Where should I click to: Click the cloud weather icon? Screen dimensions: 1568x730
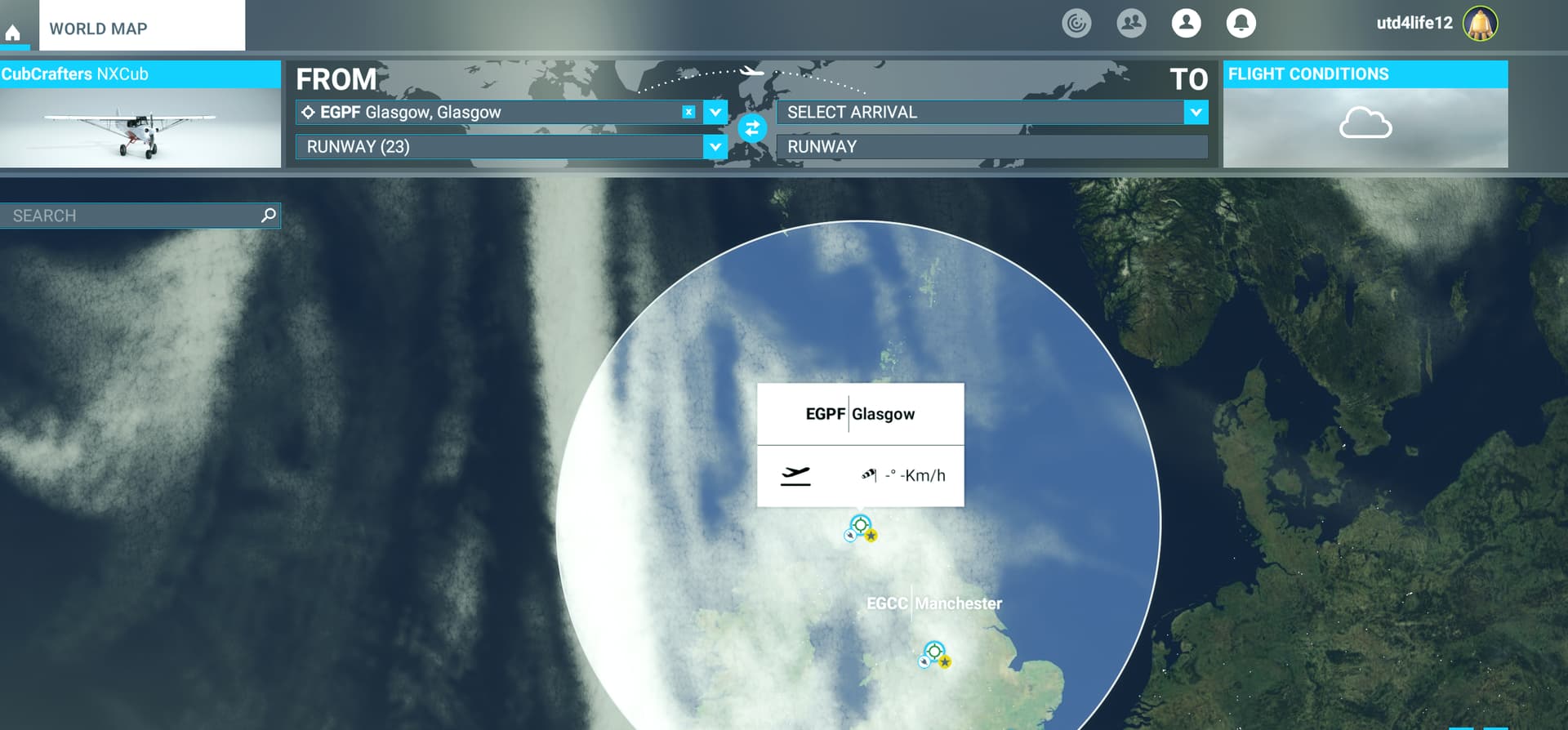[1365, 122]
